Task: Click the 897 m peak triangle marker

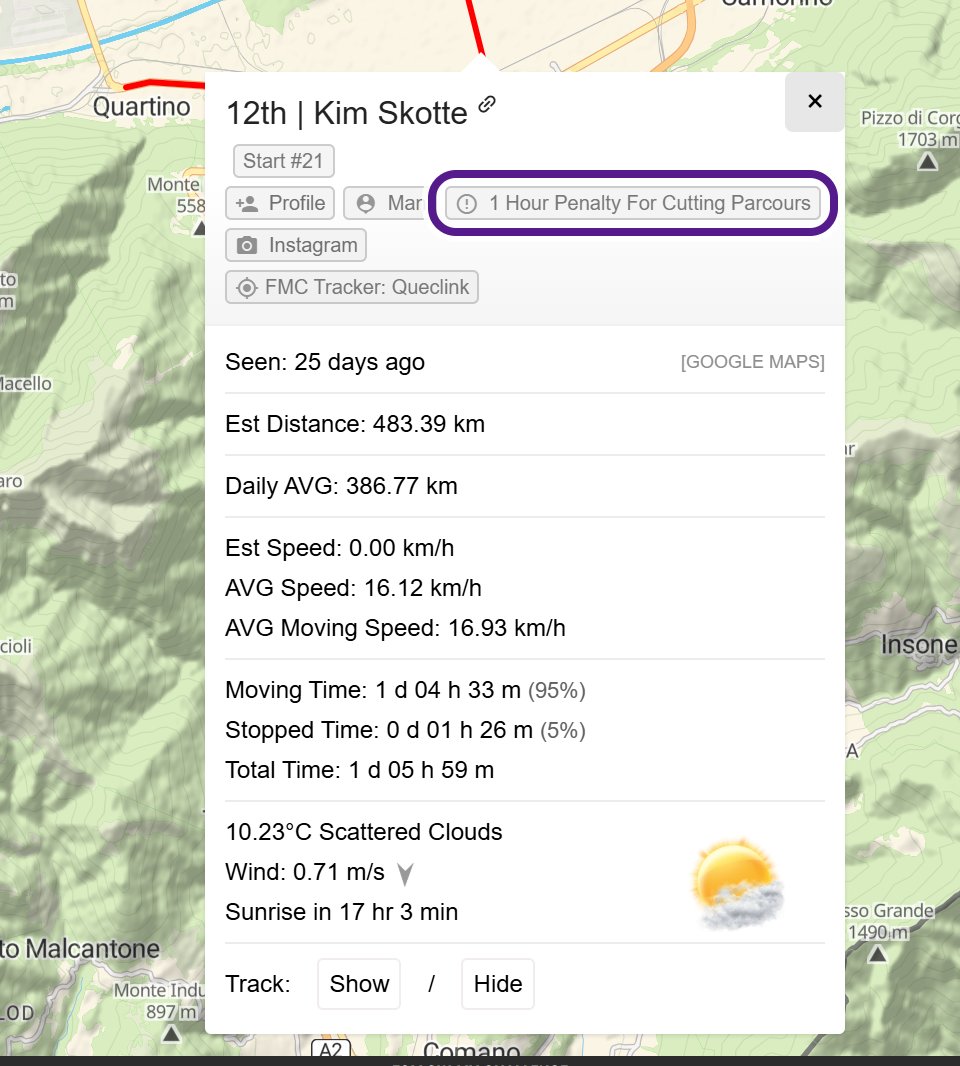Action: 171,1034
